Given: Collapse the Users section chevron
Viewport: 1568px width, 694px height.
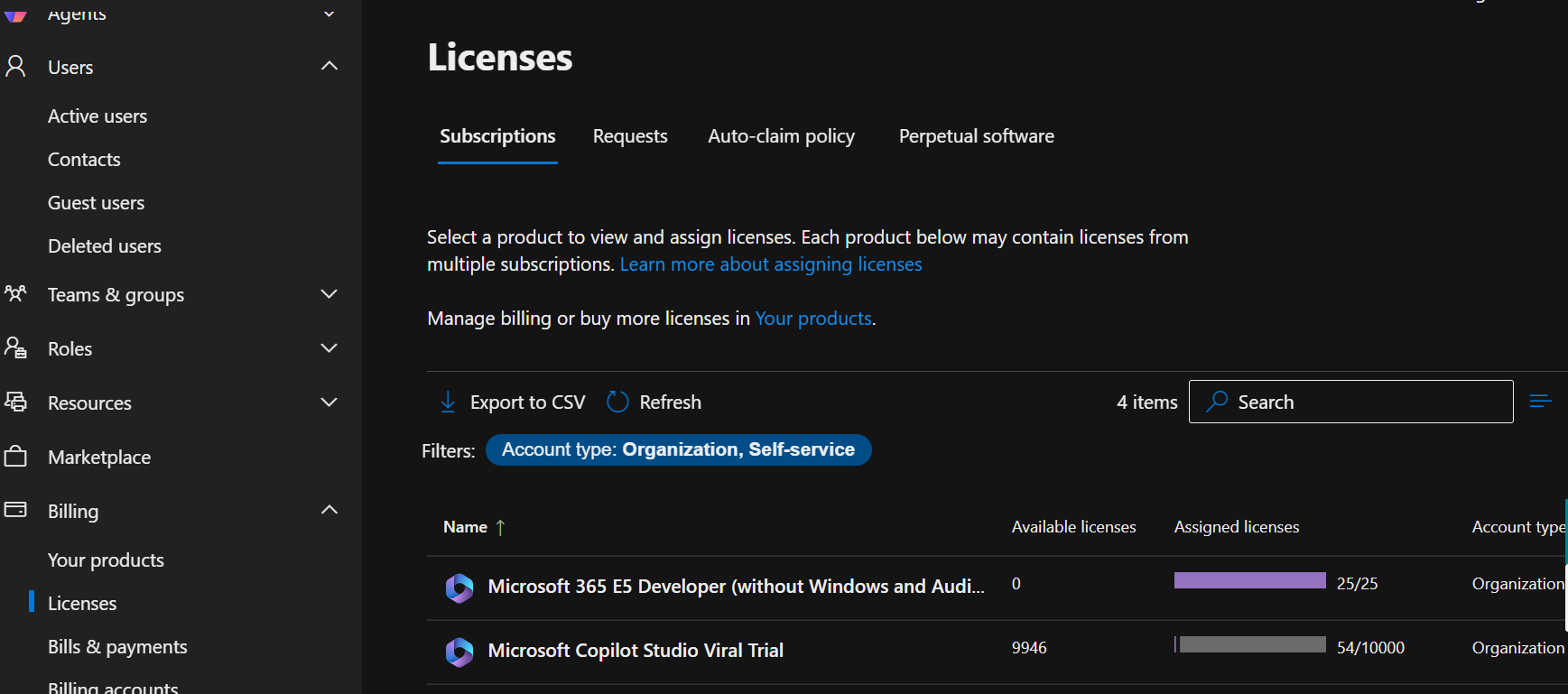Looking at the screenshot, I should [x=329, y=66].
